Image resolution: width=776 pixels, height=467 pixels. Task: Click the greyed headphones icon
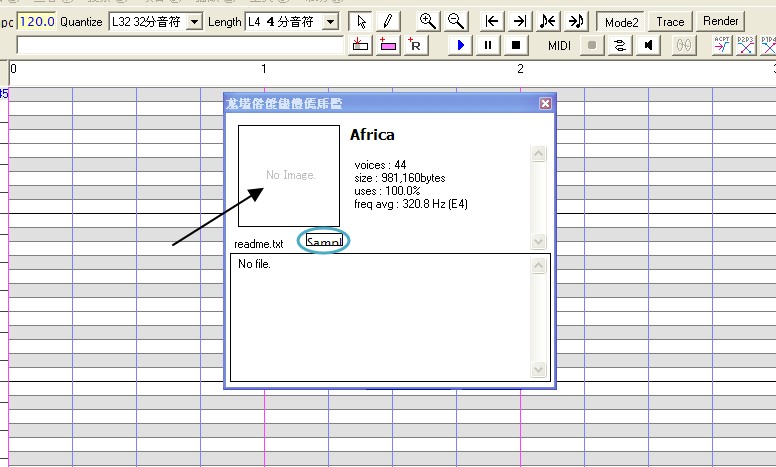(683, 46)
